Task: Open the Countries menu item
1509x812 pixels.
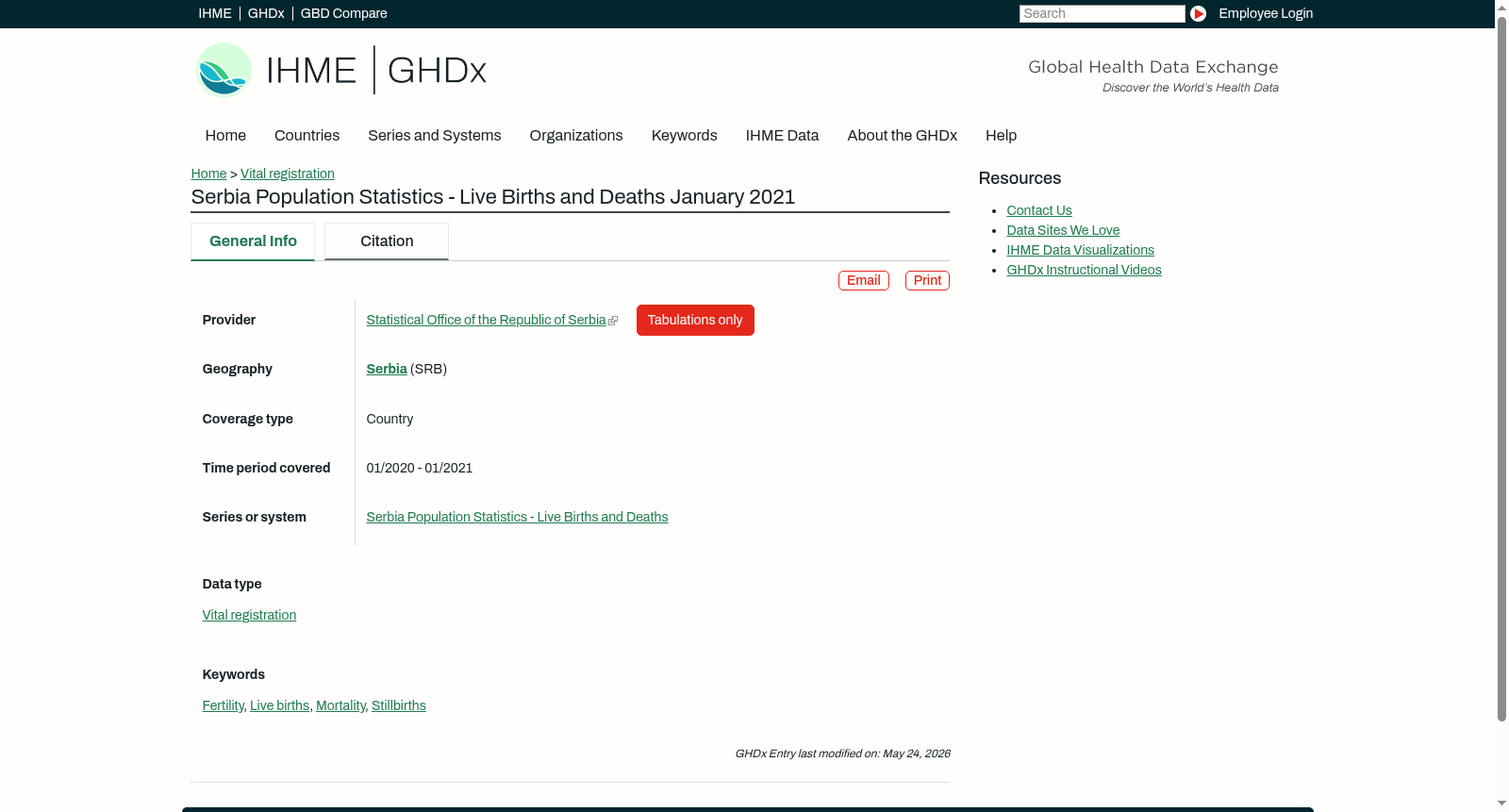Action: pyautogui.click(x=307, y=136)
